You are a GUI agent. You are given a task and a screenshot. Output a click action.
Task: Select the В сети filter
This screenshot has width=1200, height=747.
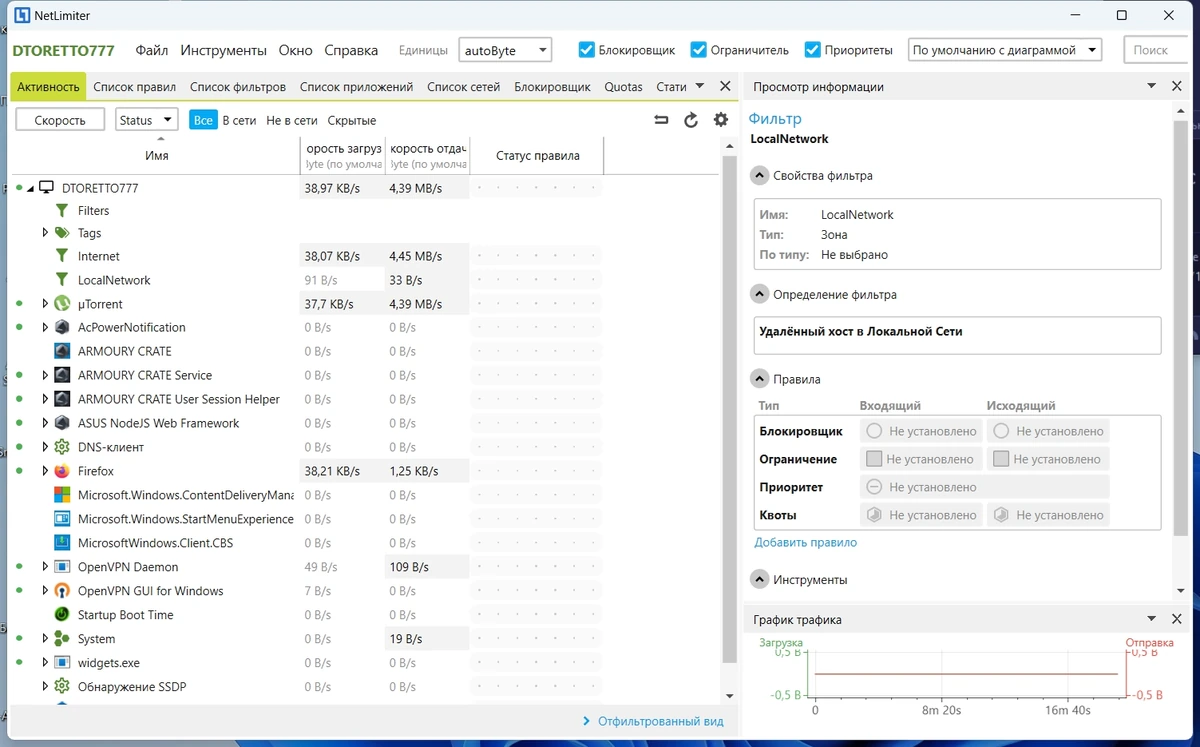click(239, 120)
